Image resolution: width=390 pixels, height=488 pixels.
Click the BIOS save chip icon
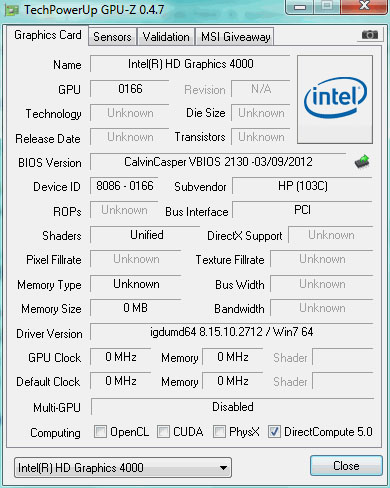click(x=362, y=162)
